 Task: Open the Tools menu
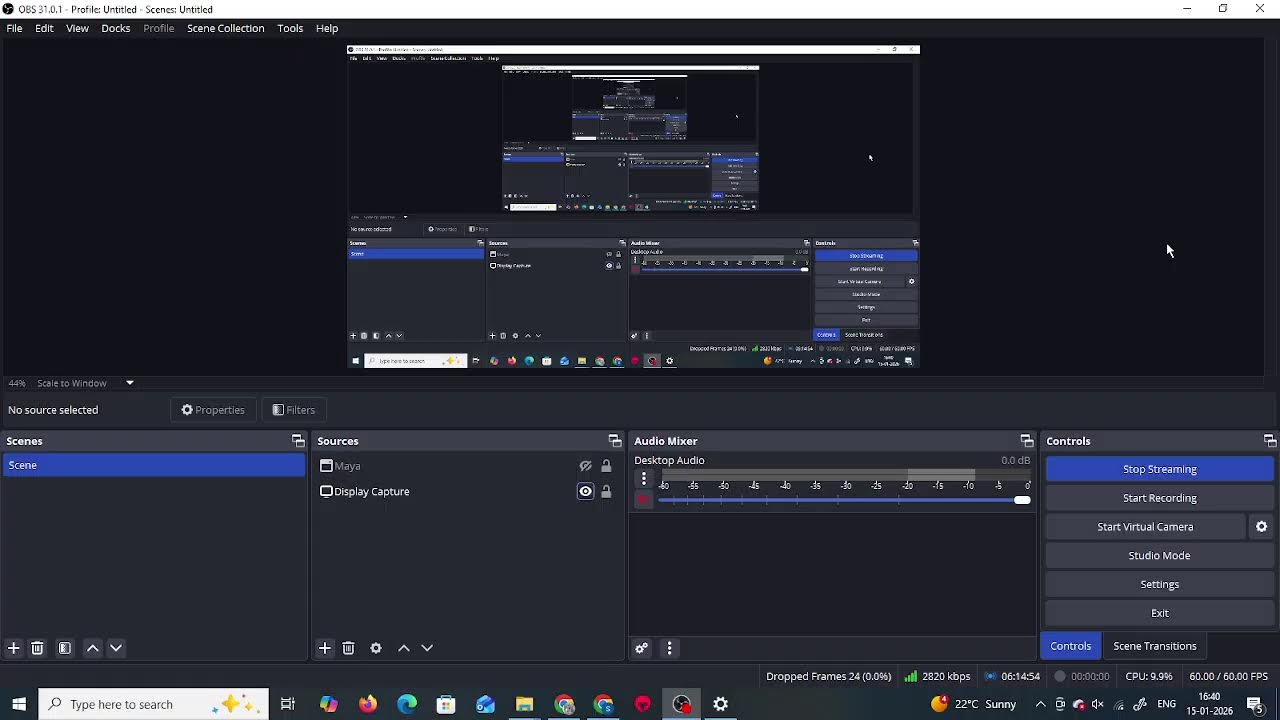point(290,28)
